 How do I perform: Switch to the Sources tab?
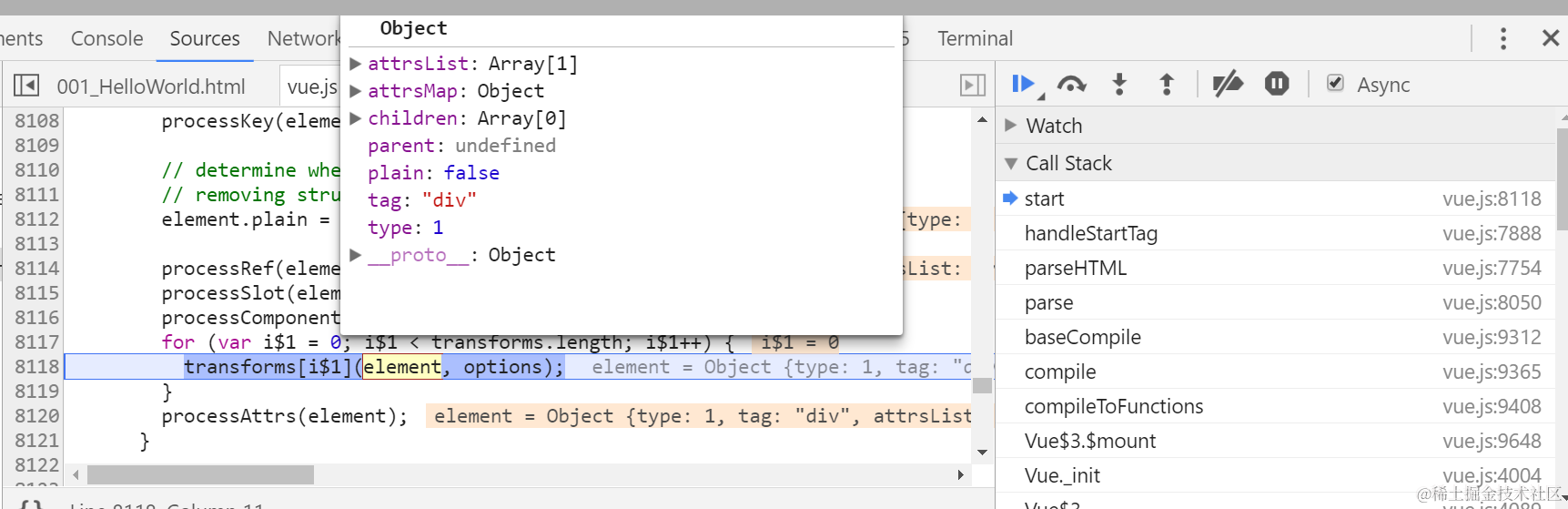[205, 38]
